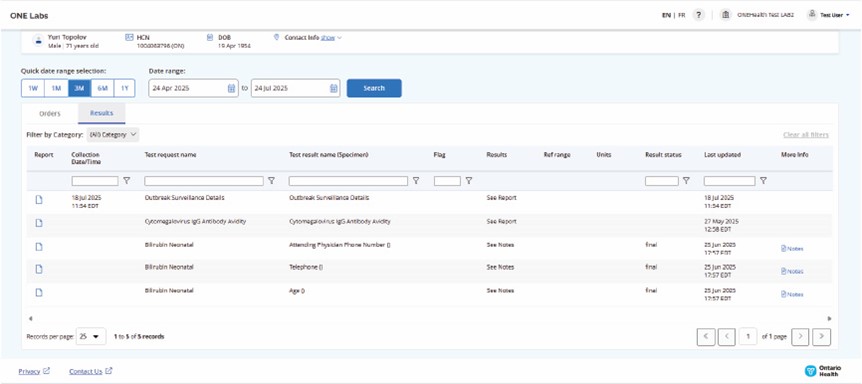
Task: Switch language to FR
Action: coord(682,15)
